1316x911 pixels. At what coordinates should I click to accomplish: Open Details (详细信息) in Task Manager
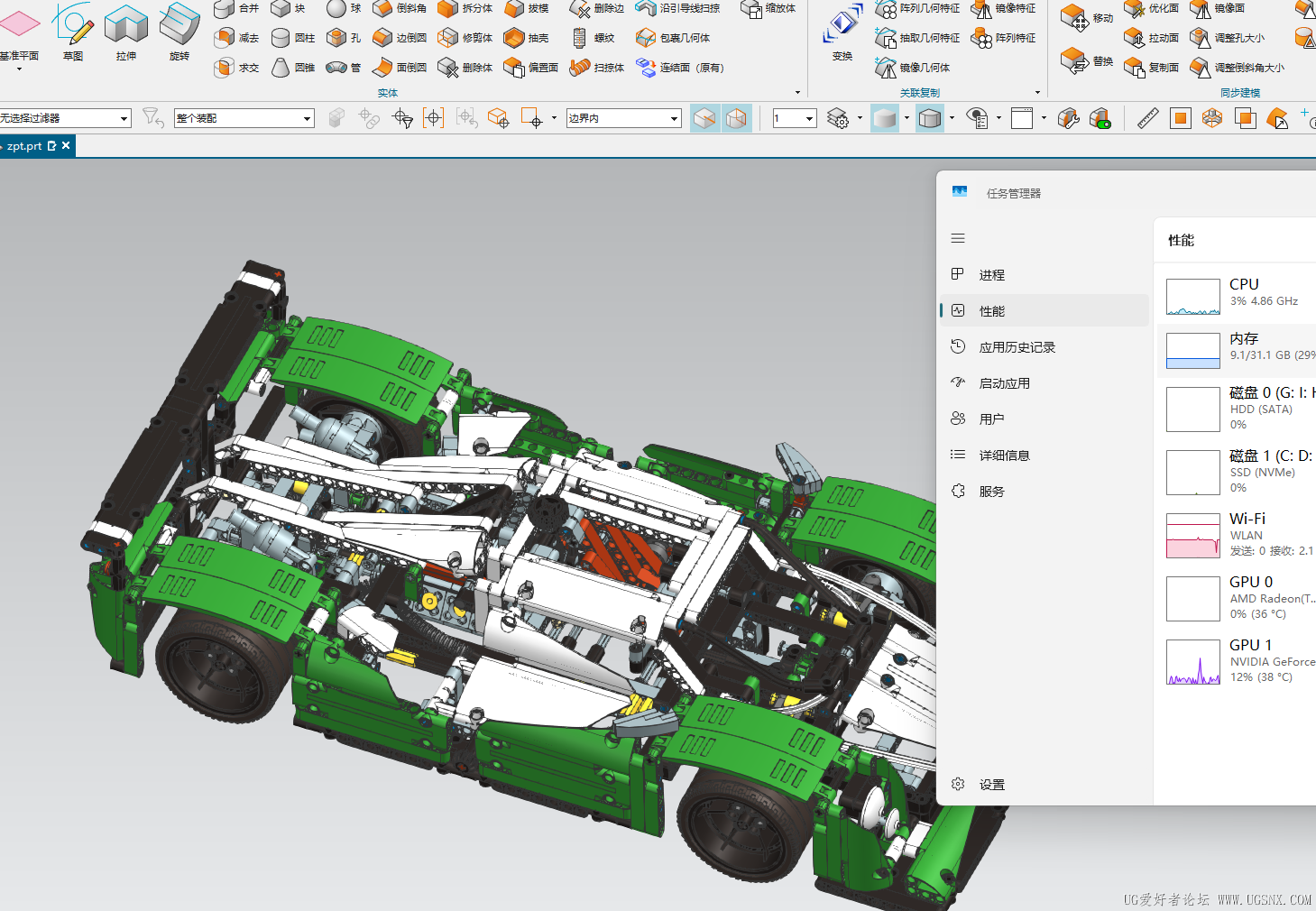point(1045,455)
